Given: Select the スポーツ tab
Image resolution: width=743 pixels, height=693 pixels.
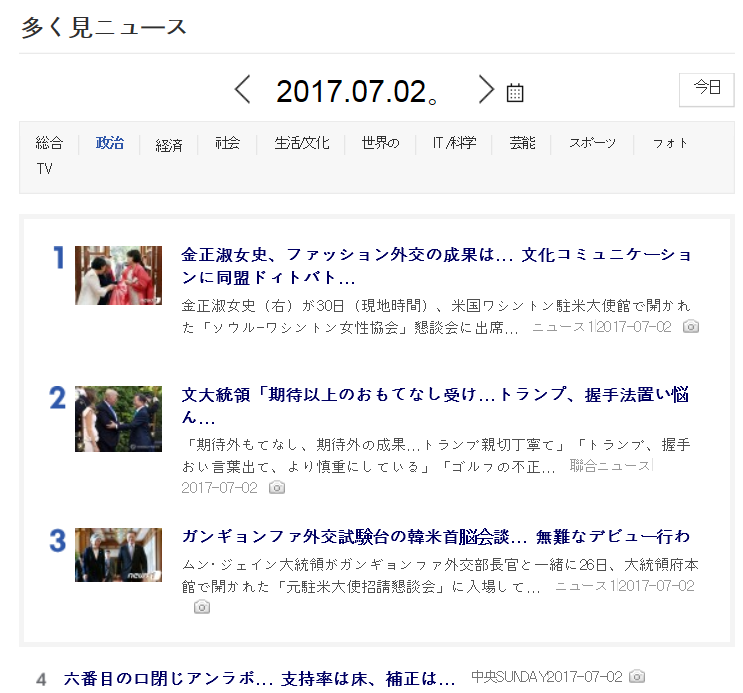Looking at the screenshot, I should 592,143.
